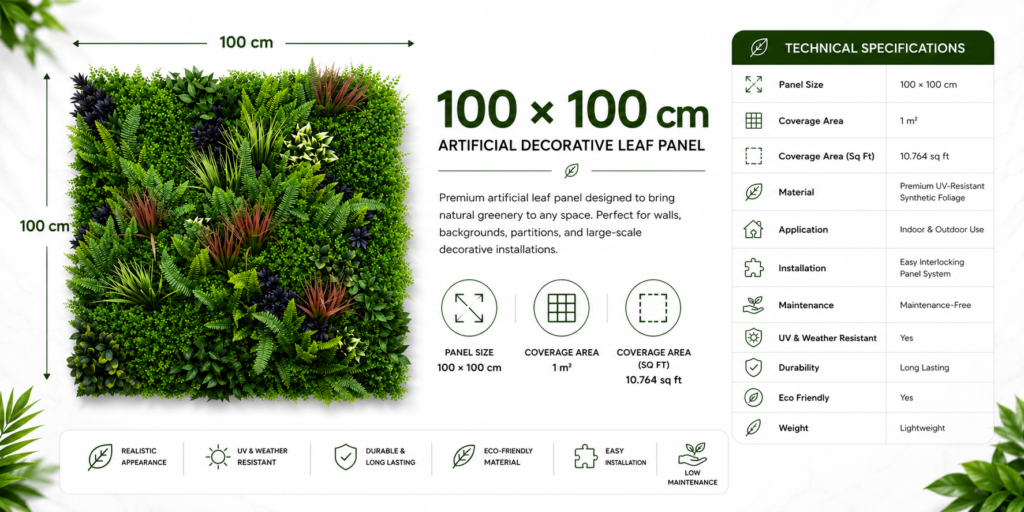Click 'EASY INSTALLATION' feature text

pos(626,456)
